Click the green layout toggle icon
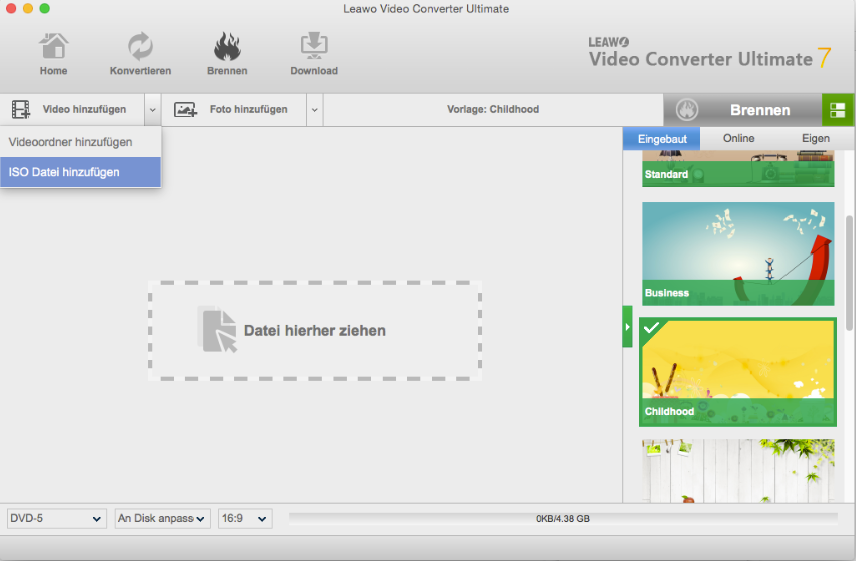Screen dimensions: 856x561 click(x=838, y=110)
